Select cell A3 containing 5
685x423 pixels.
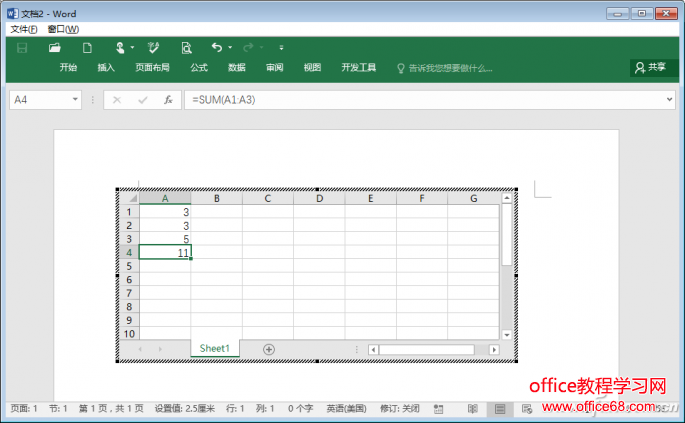165,239
